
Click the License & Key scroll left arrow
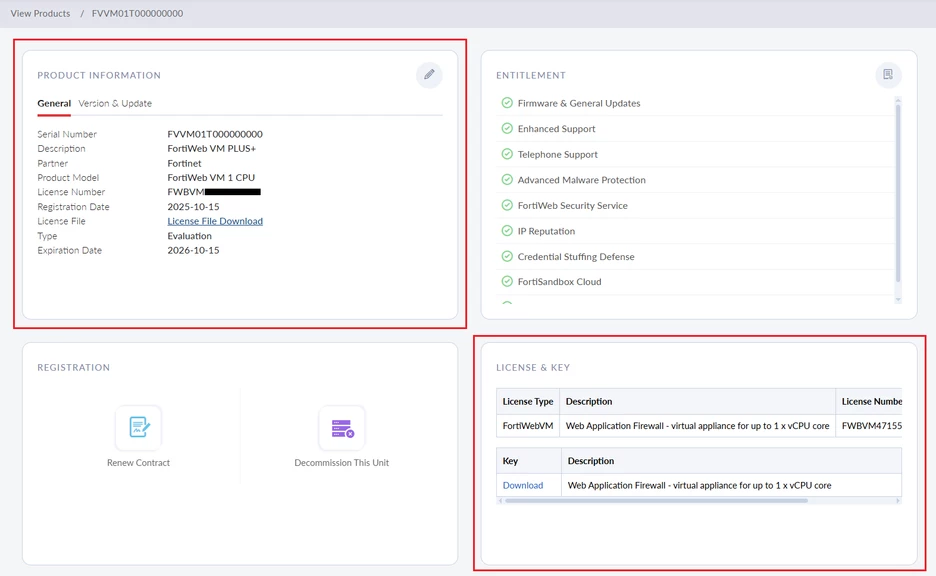tap(500, 501)
